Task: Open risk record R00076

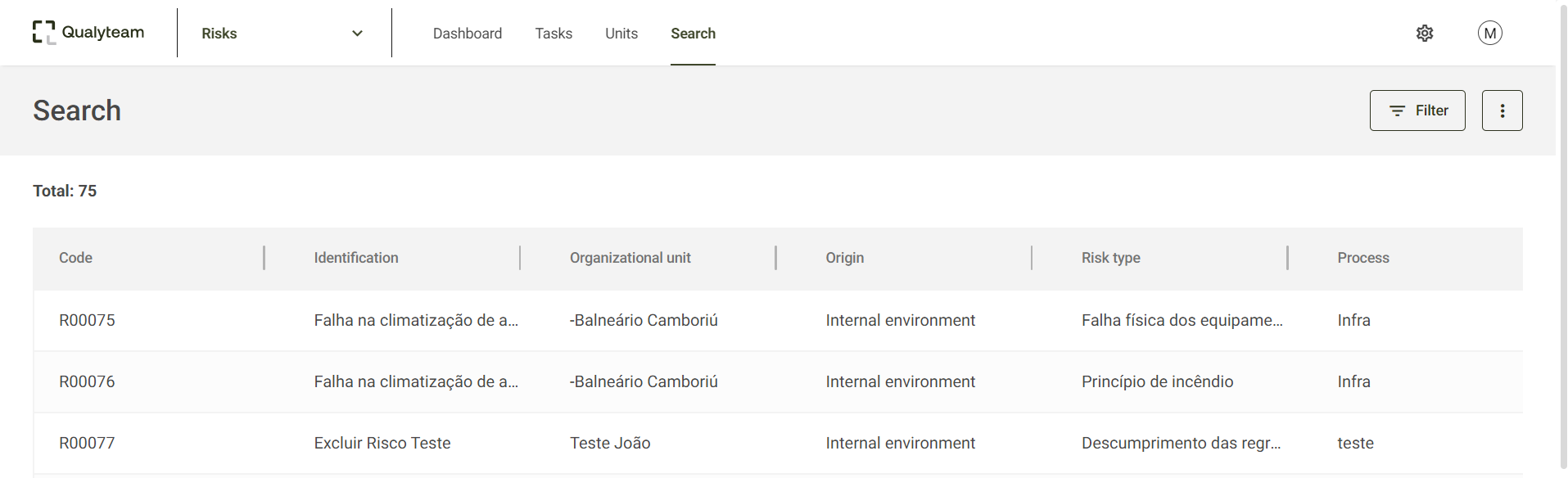Action: tap(87, 381)
